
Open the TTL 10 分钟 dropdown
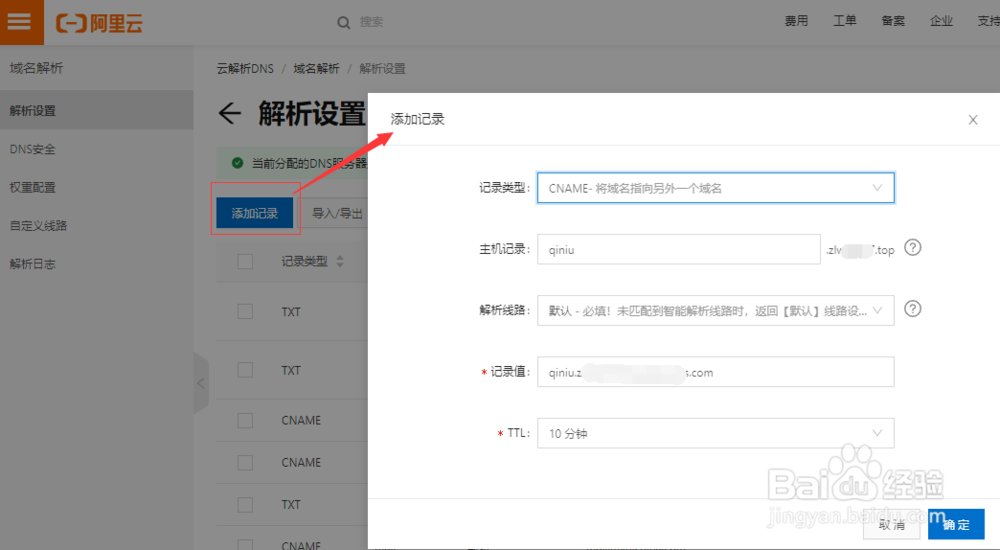click(x=716, y=433)
